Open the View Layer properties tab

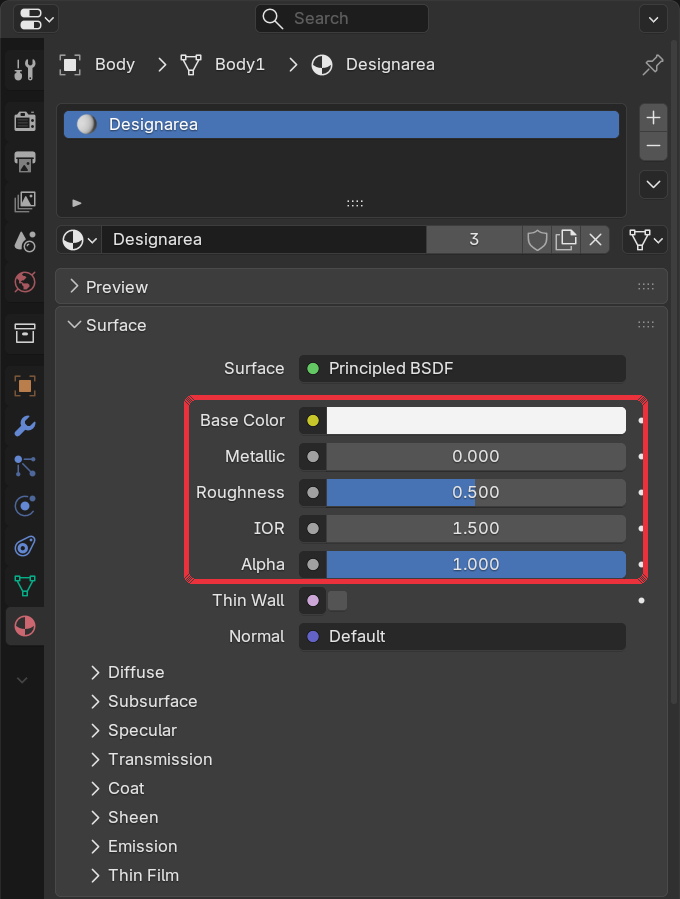tap(25, 202)
